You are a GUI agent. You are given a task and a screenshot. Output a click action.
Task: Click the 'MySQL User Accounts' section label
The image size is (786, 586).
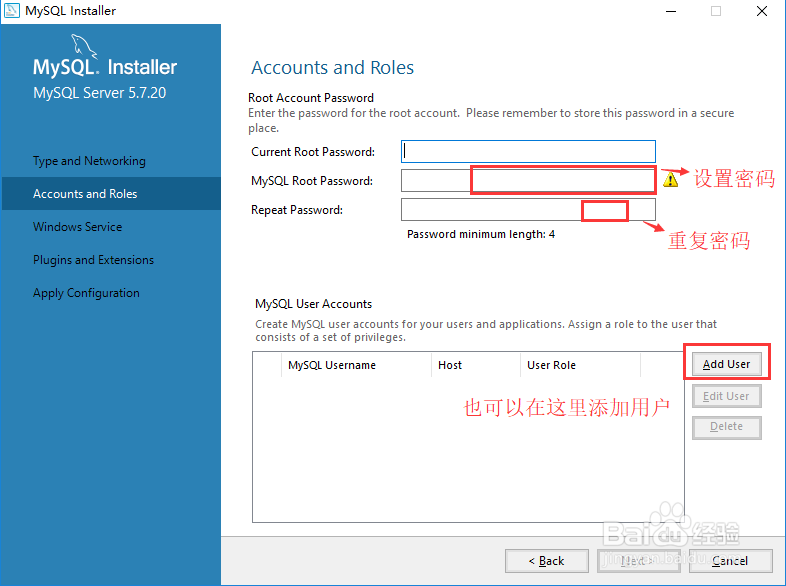coord(313,304)
